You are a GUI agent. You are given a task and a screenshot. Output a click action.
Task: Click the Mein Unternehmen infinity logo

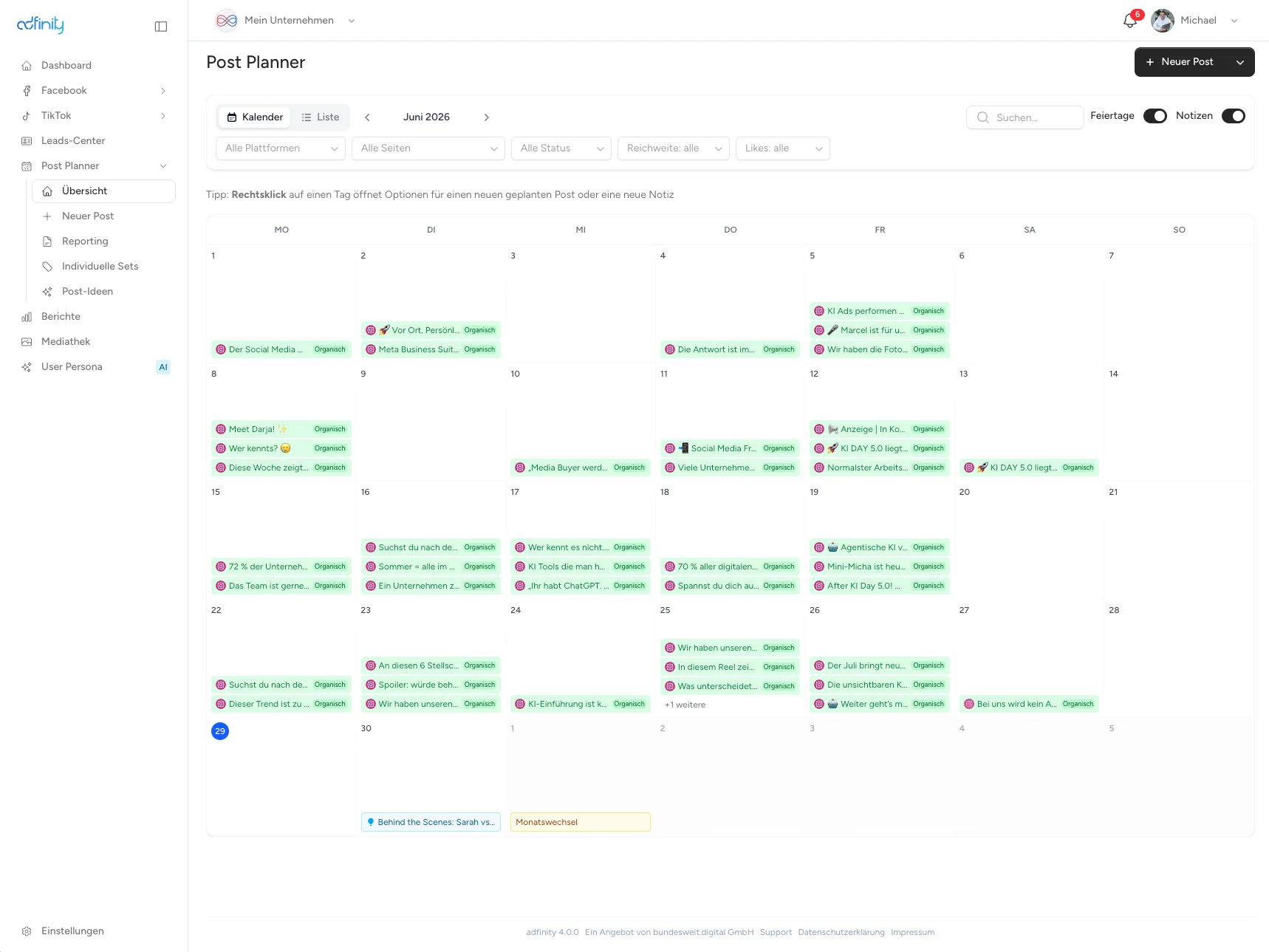click(227, 21)
